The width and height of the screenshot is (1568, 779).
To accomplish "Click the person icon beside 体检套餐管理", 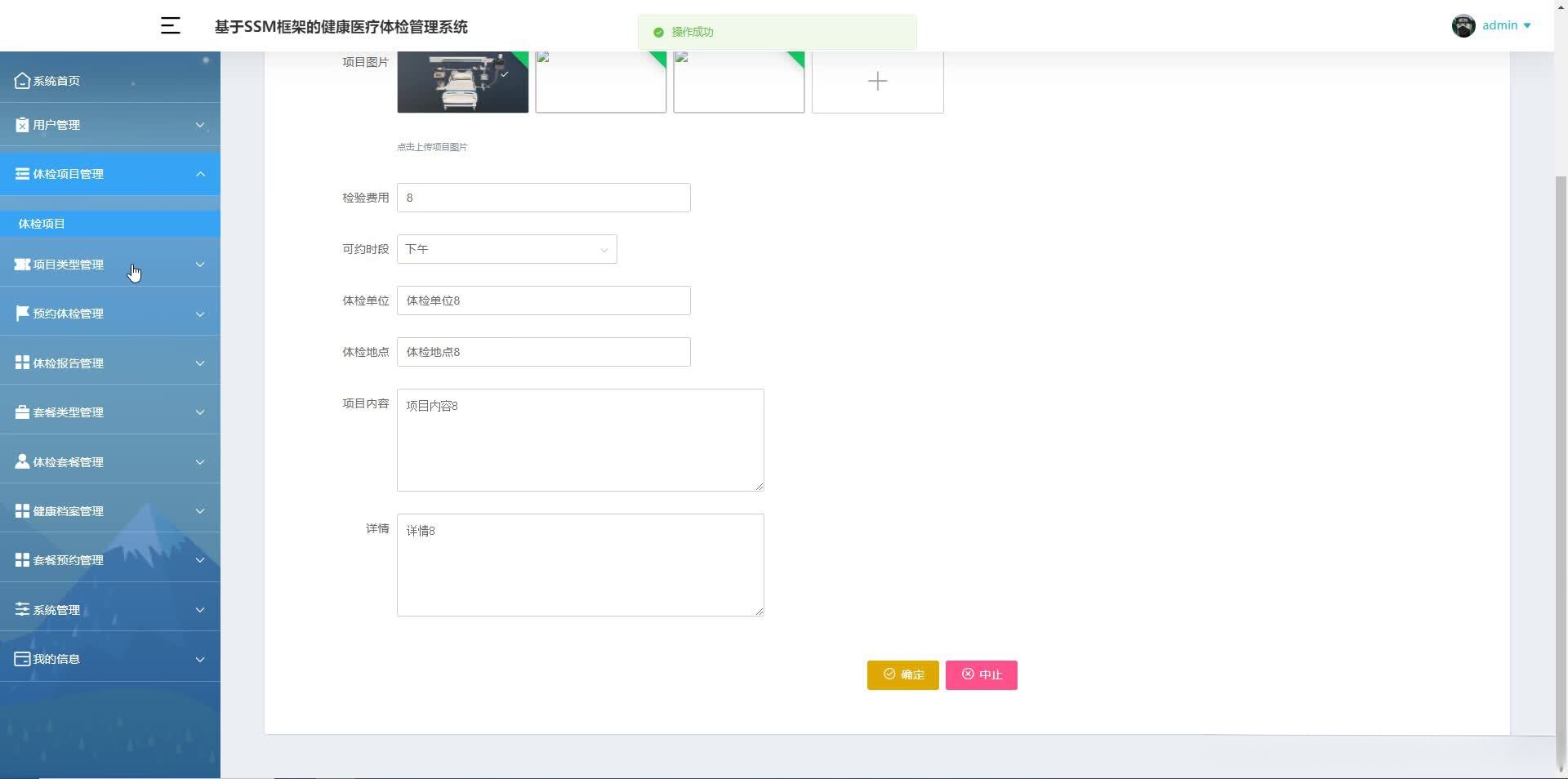I will (22, 461).
